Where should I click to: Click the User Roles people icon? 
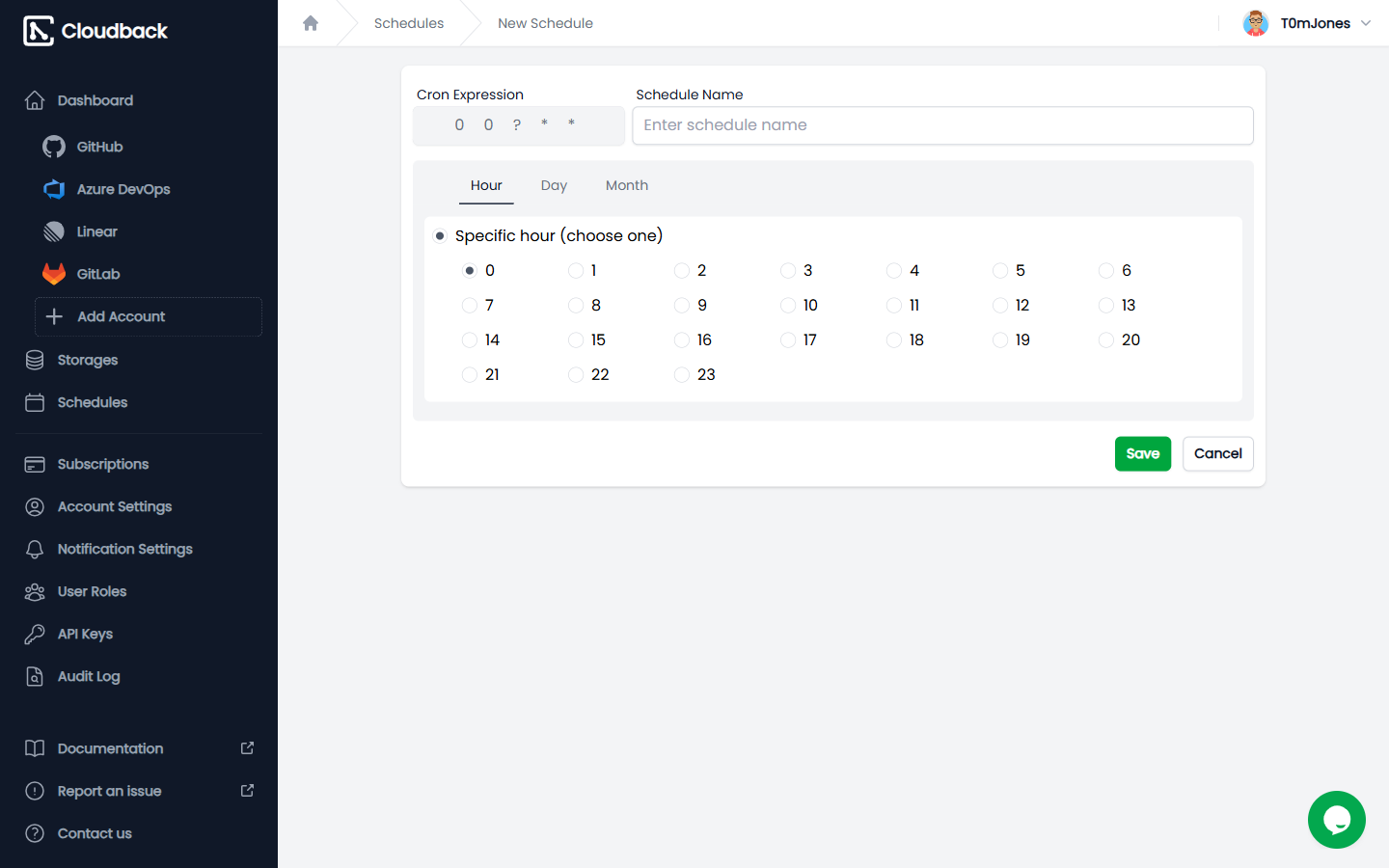point(35,591)
